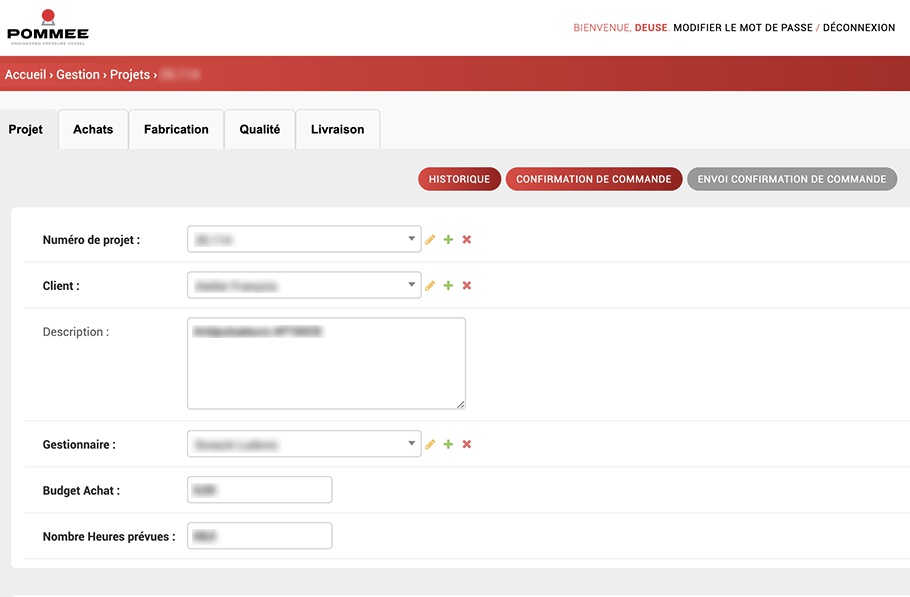
Task: Edit the selected Client with pencil icon
Action: pyautogui.click(x=430, y=285)
